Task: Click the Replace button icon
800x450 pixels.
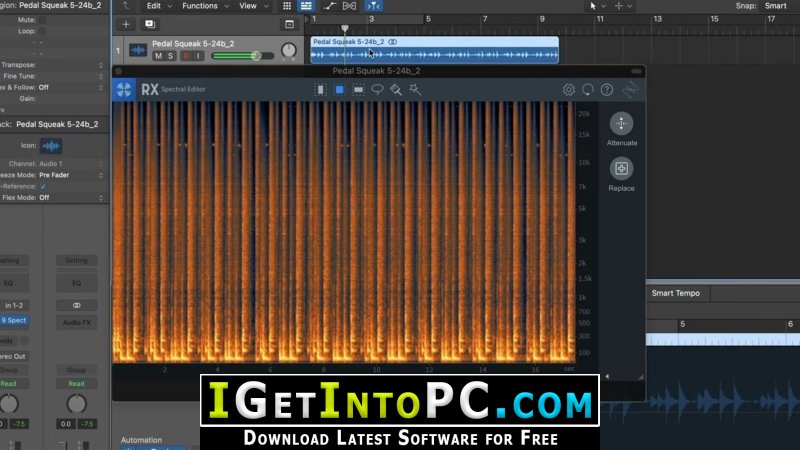Action: 621,168
